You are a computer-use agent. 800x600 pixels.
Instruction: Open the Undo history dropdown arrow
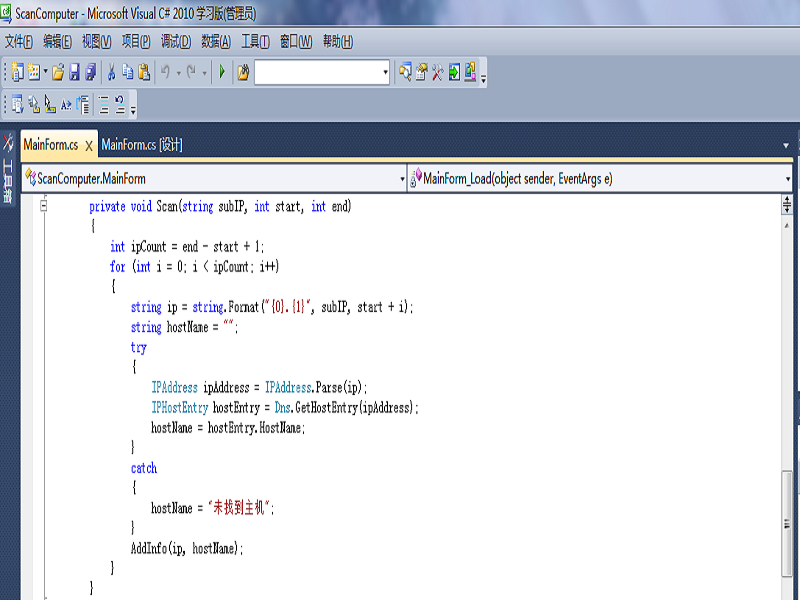pos(179,73)
